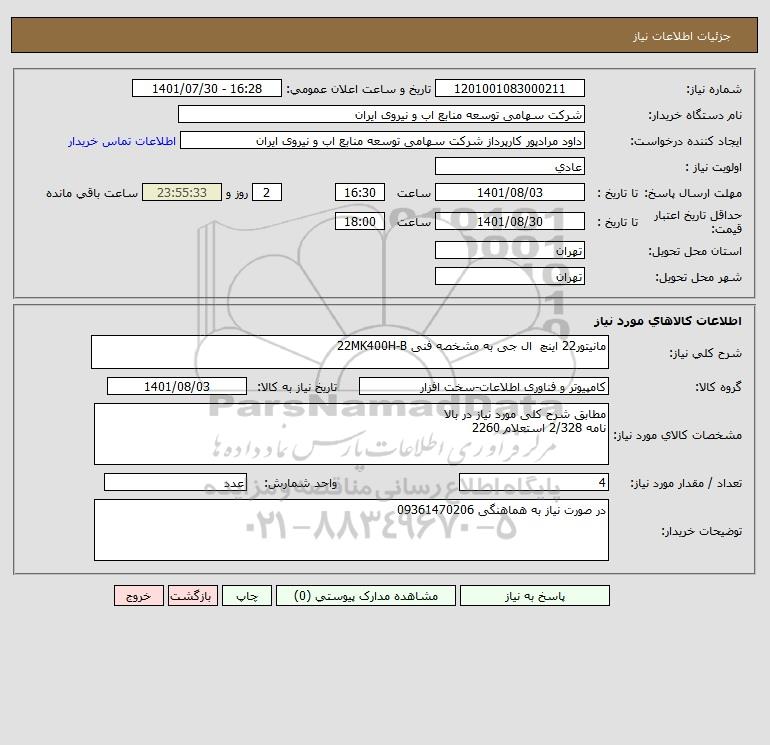Click the بازگشت back button

[192, 596]
